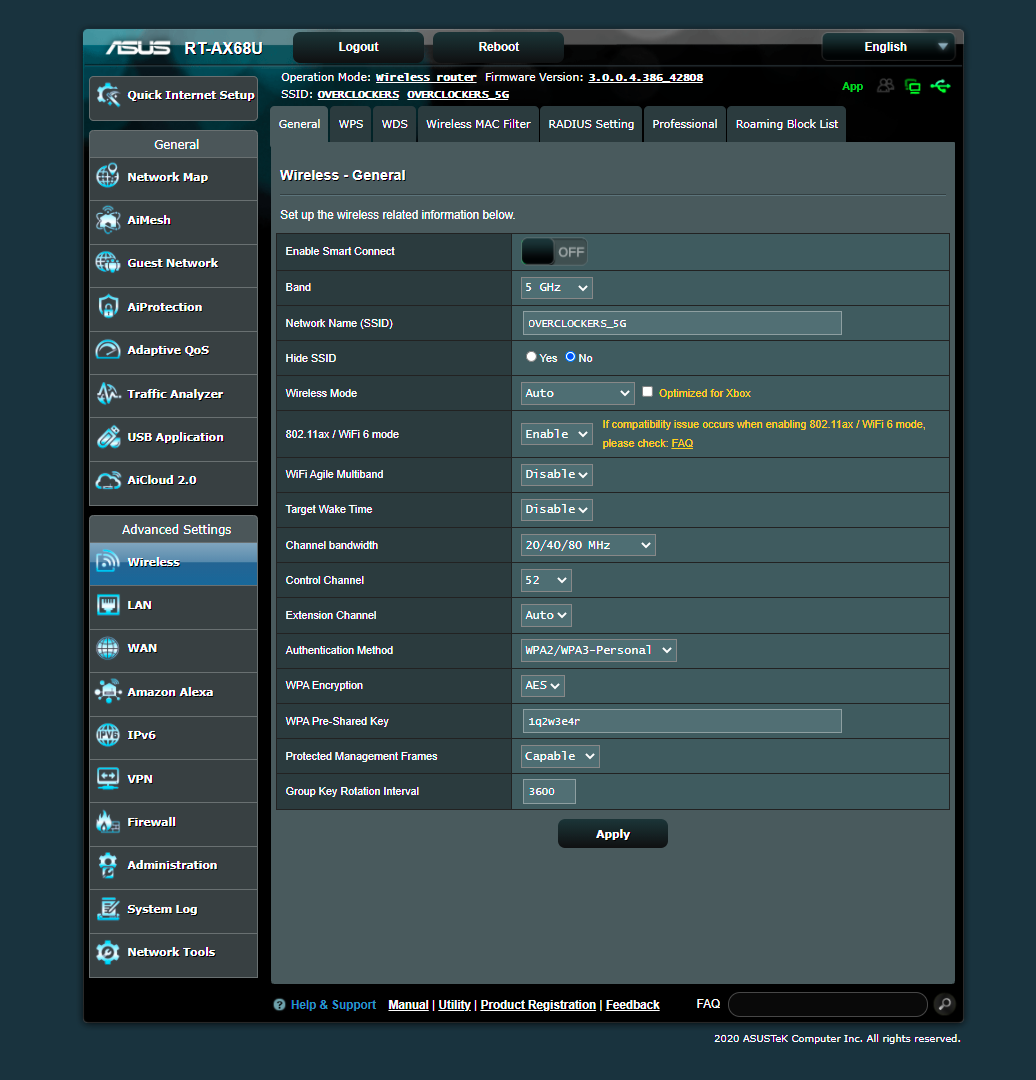Open the Wireless router operation mode link
1036x1080 pixels.
pos(426,77)
